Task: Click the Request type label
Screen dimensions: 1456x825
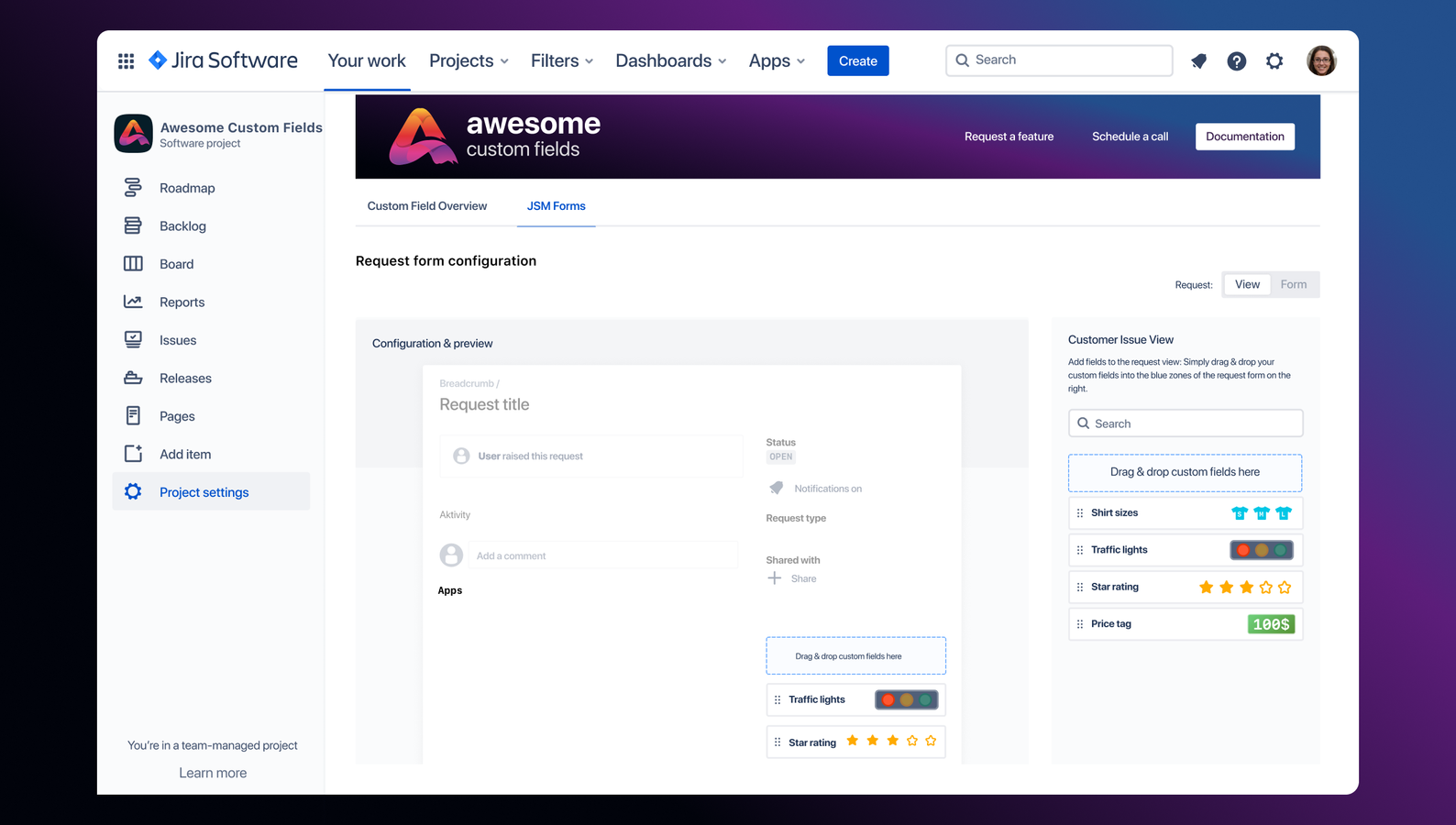Action: pos(796,518)
